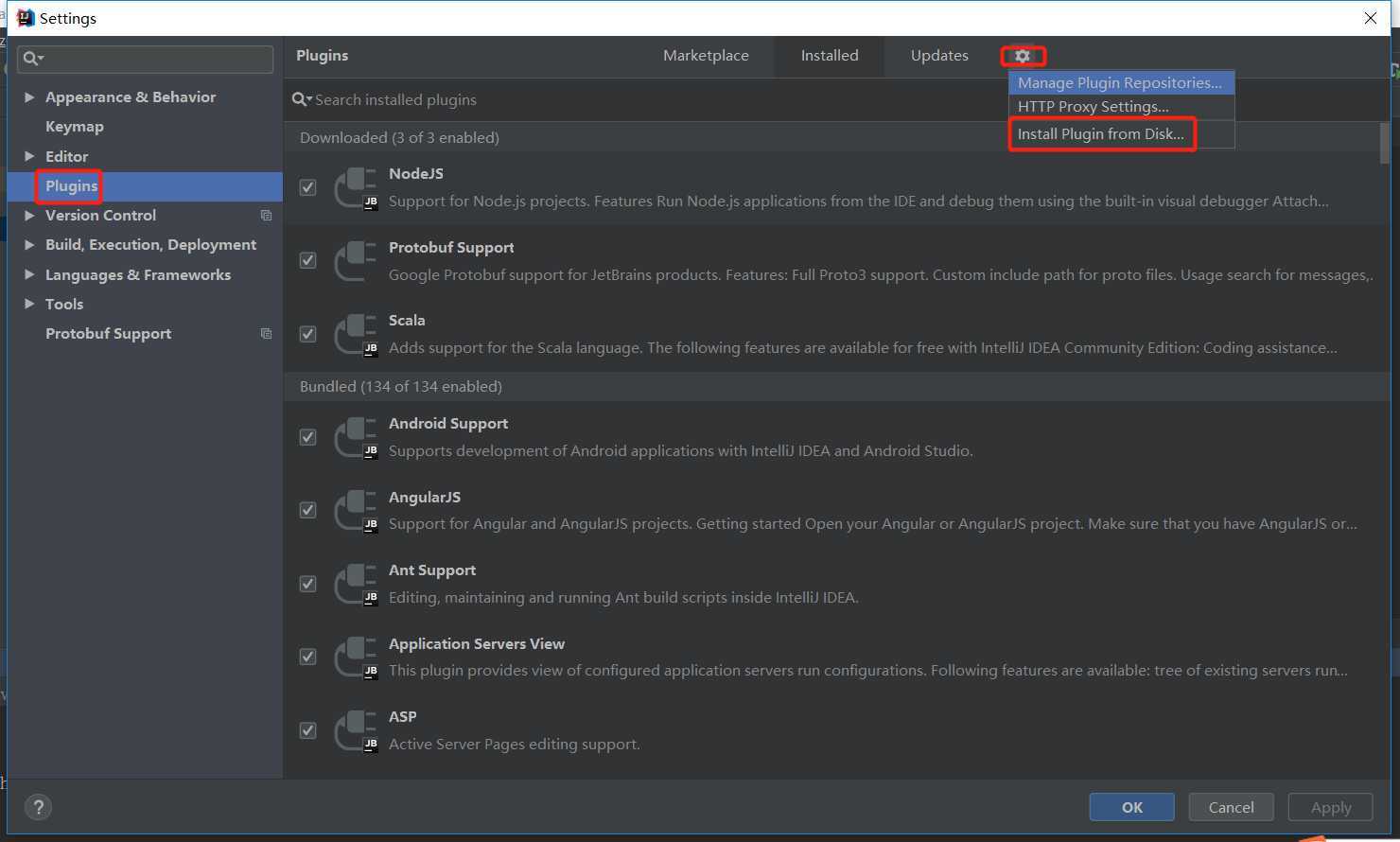Switch to the Installed tab
The width and height of the screenshot is (1400, 842).
coord(830,56)
